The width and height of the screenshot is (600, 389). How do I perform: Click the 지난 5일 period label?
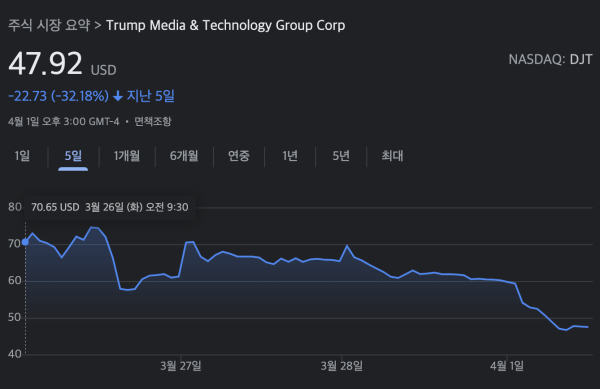click(151, 96)
